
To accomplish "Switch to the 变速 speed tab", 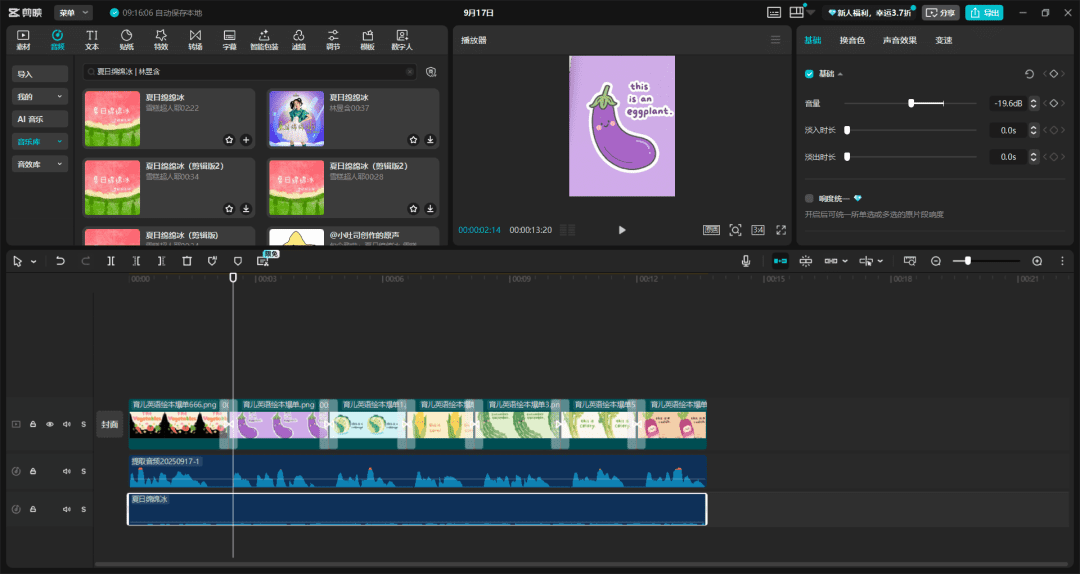I will [944, 40].
